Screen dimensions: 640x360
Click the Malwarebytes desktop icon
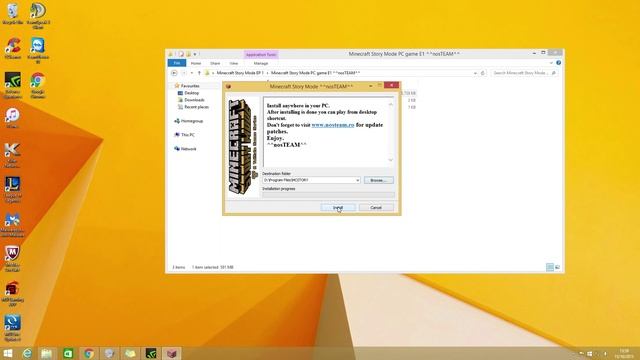coord(12,225)
